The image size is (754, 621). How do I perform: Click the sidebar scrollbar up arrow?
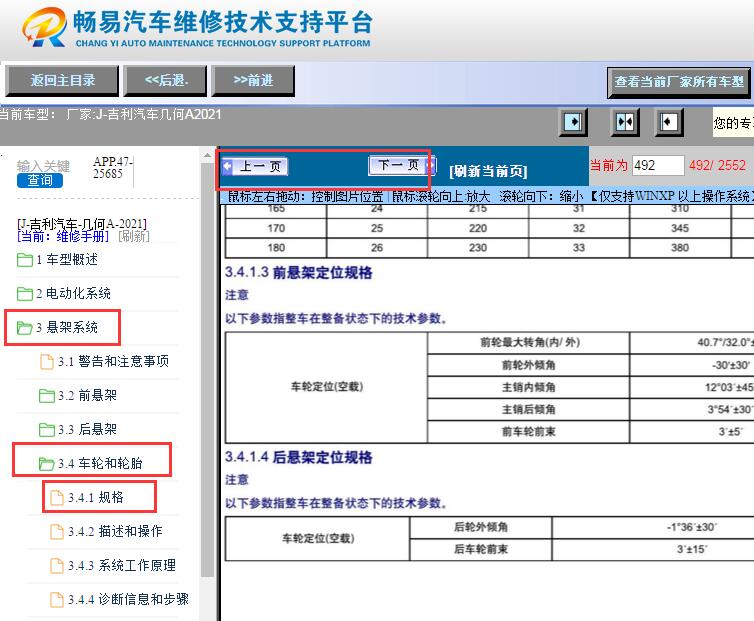point(207,155)
